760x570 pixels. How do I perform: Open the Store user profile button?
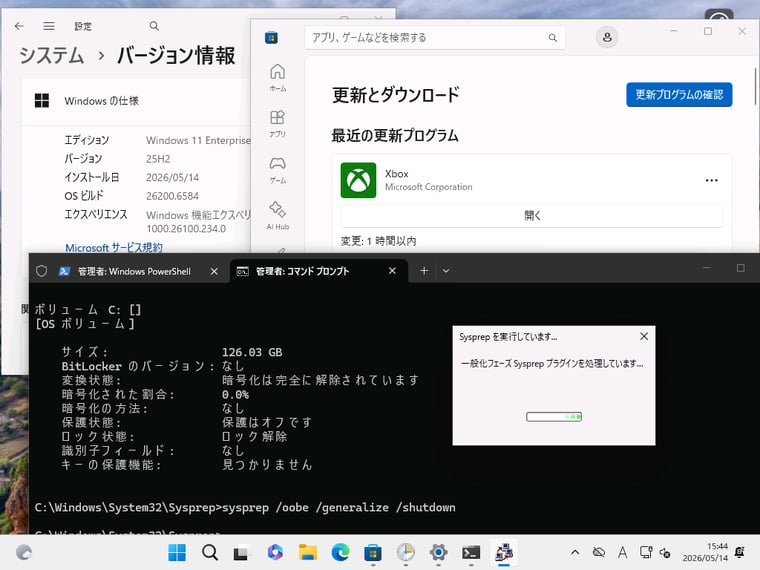[607, 37]
